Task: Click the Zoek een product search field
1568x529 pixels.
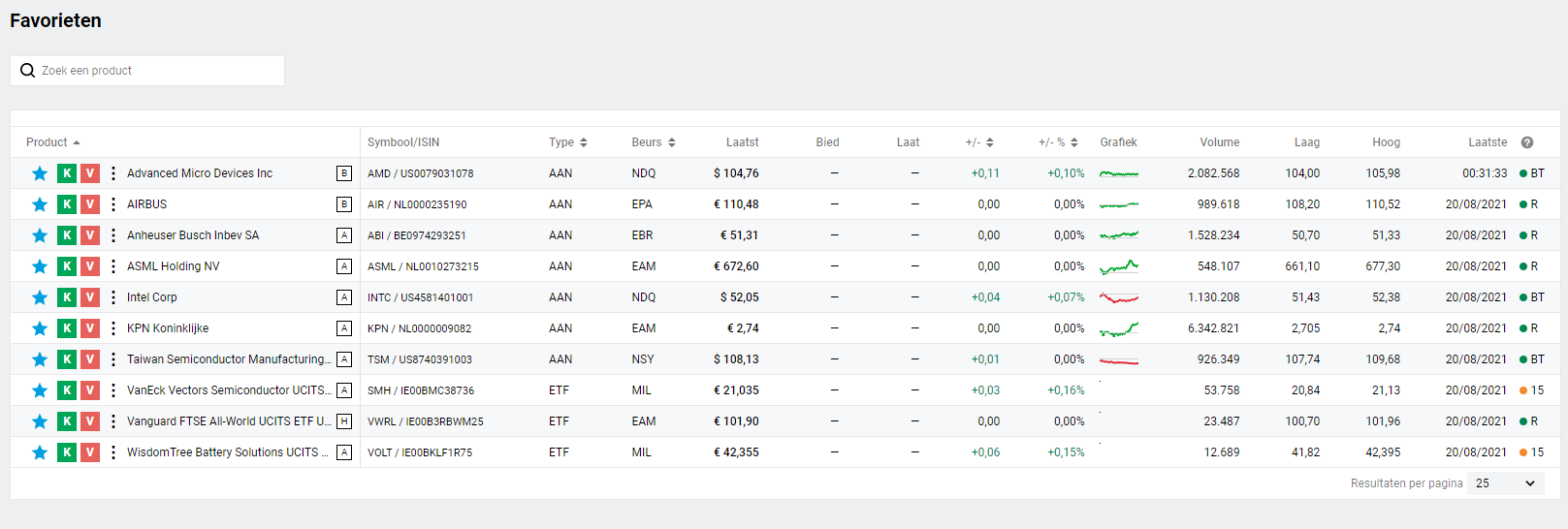Action: click(x=155, y=71)
